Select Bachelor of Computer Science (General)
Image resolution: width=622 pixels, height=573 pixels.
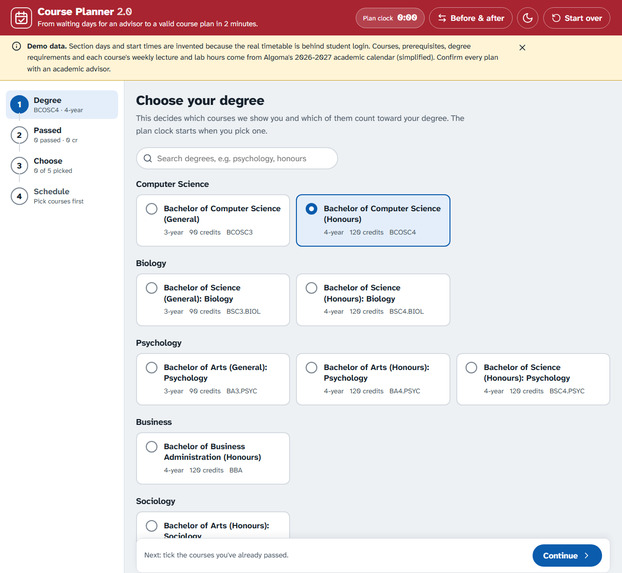(x=213, y=220)
